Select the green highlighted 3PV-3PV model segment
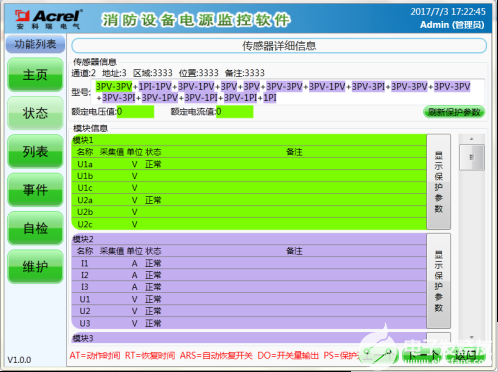Image resolution: width=498 pixels, height=372 pixels. (x=114, y=87)
